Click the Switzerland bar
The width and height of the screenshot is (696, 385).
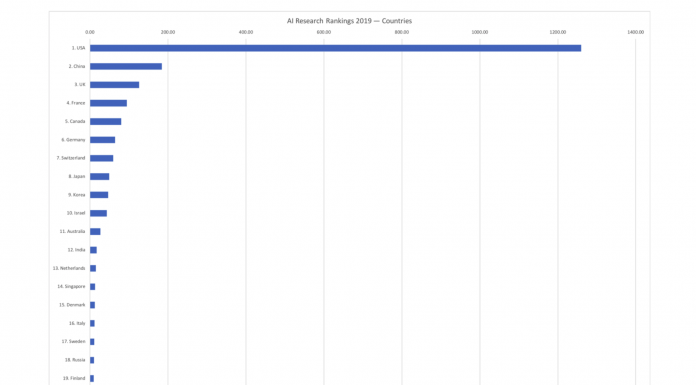102,158
